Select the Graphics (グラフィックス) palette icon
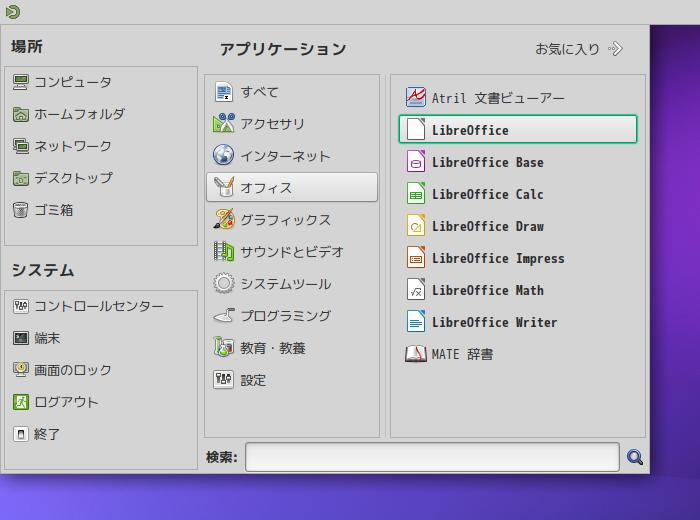This screenshot has height=520, width=700. [224, 219]
